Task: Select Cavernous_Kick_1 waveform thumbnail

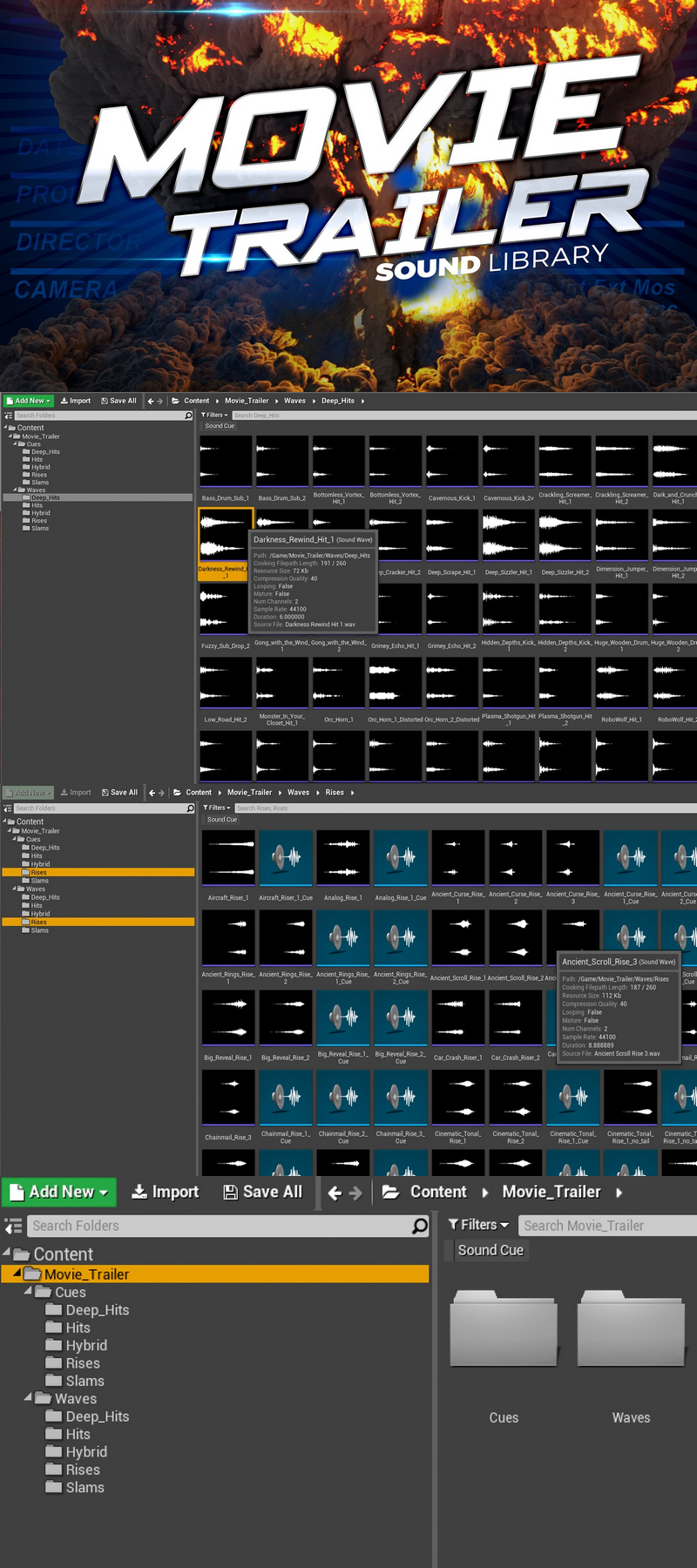Action: tap(452, 461)
